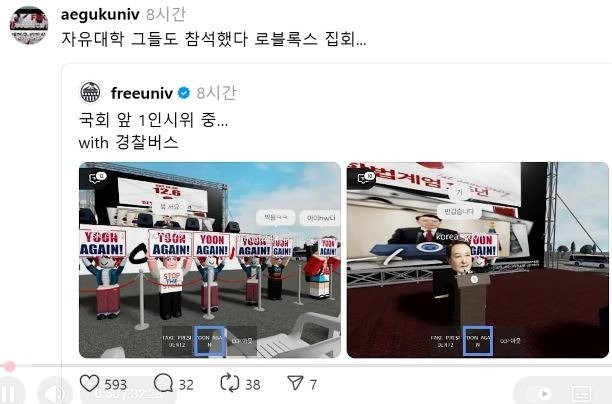Open the aegukuniv profile picture
This screenshot has height=404, width=612.
(29, 25)
